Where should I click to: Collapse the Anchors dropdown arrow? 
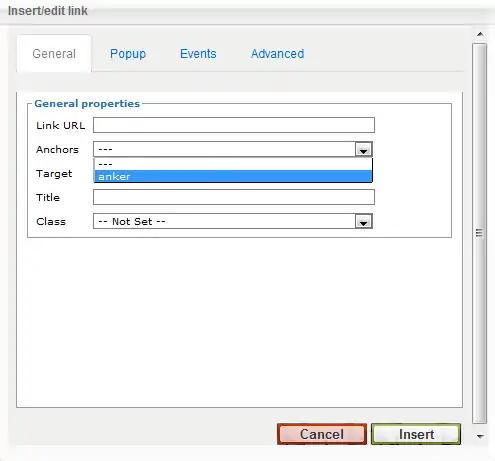coord(363,149)
